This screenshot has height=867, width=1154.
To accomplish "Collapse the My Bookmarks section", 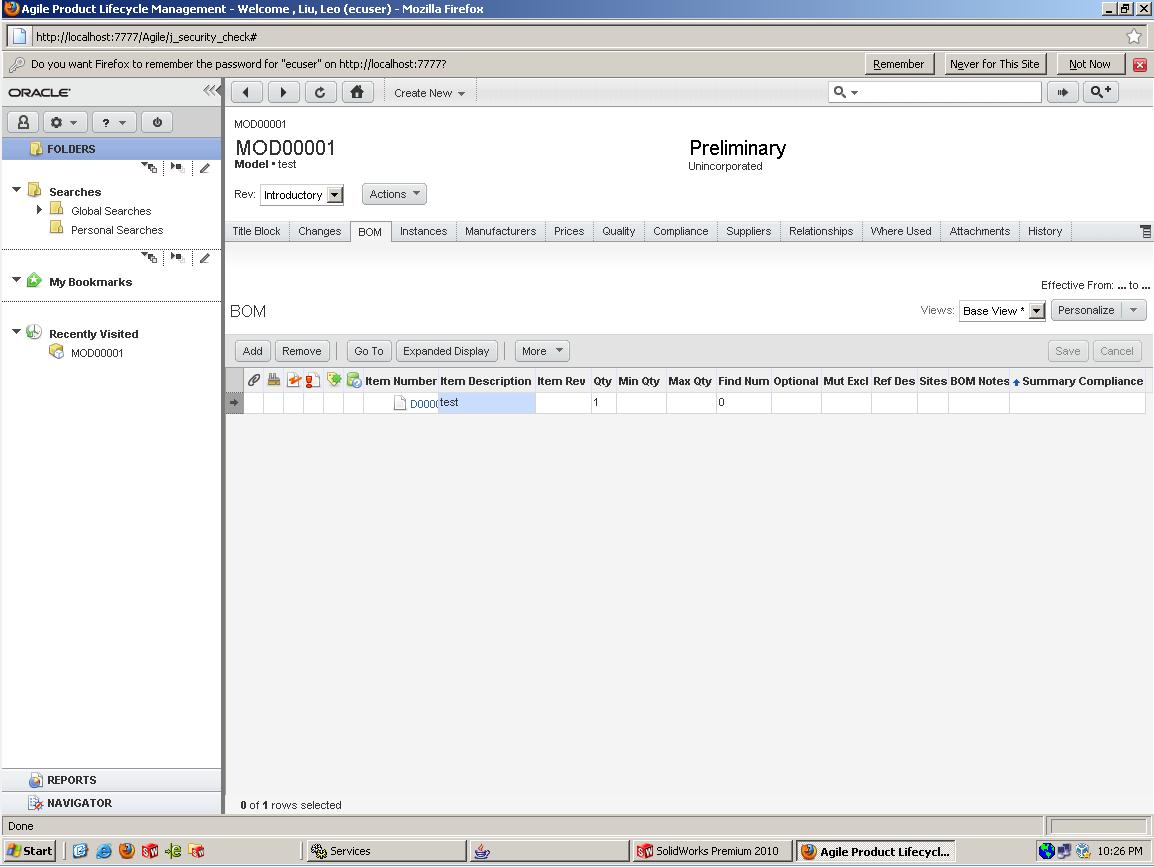I will [x=16, y=280].
